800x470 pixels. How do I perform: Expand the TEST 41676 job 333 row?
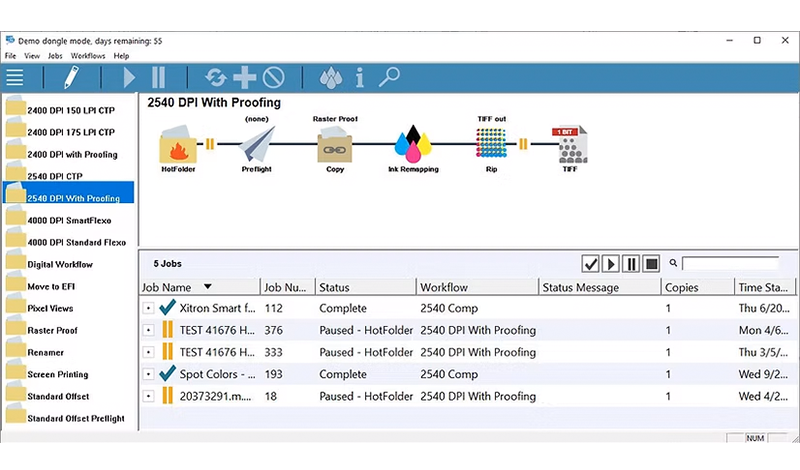pyautogui.click(x=148, y=352)
